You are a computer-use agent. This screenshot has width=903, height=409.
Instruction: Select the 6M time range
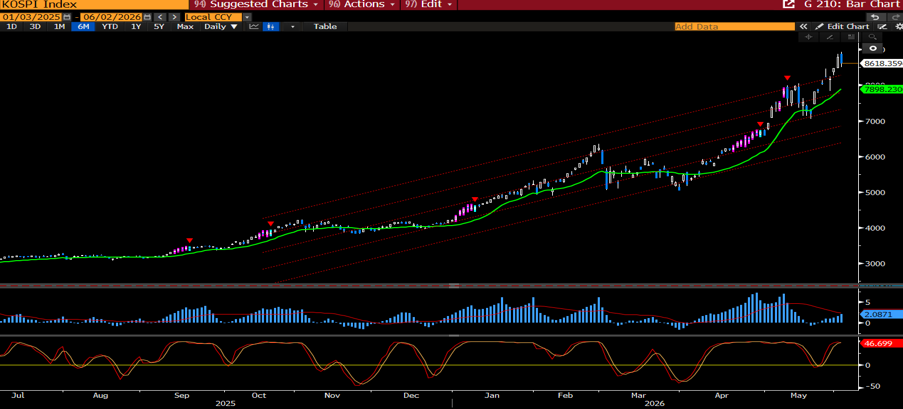pyautogui.click(x=84, y=26)
